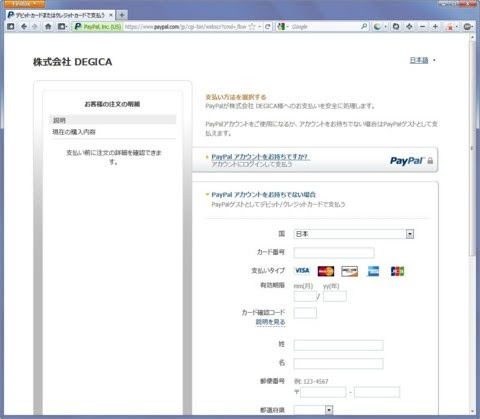
Task: Click the vertical page scrollbar
Action: coord(472,149)
